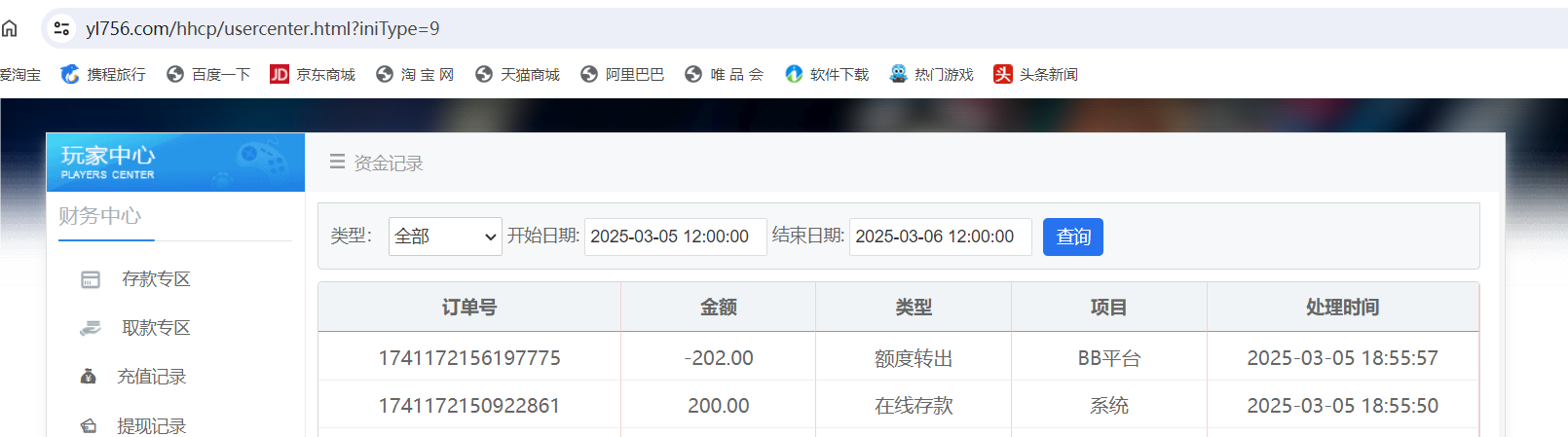Screen dimensions: 1568x437
Task: Click the 开始日期 date field
Action: [x=676, y=237]
